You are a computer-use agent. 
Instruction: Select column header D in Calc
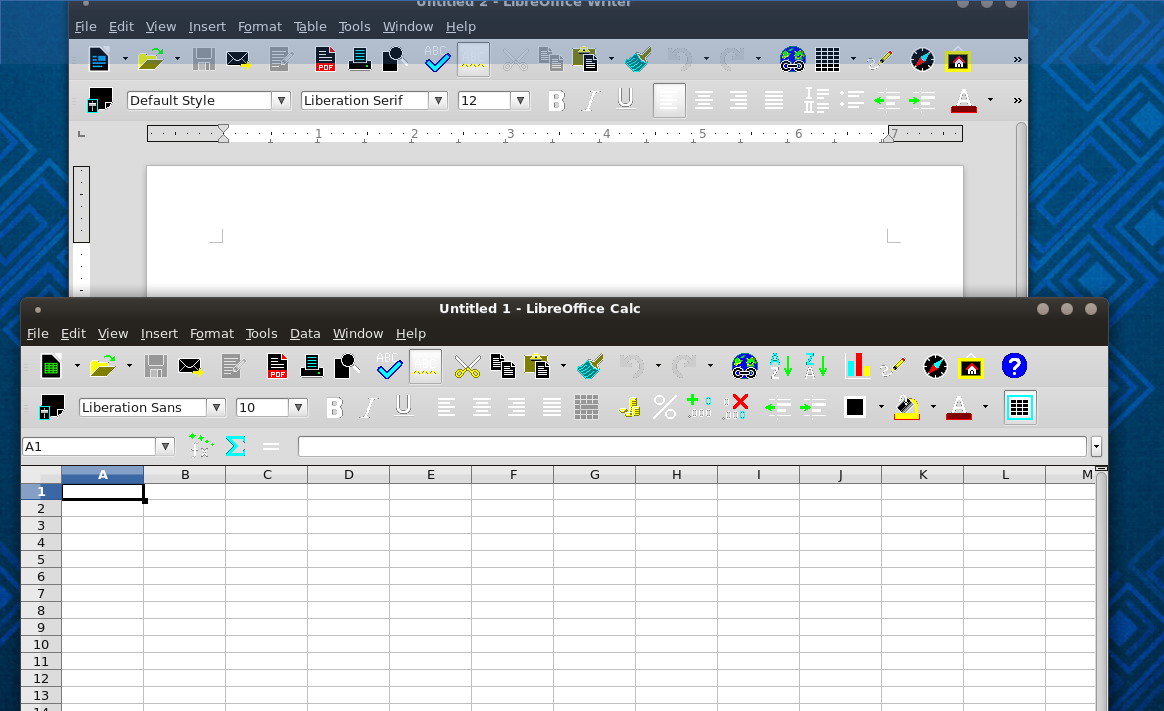tap(349, 474)
